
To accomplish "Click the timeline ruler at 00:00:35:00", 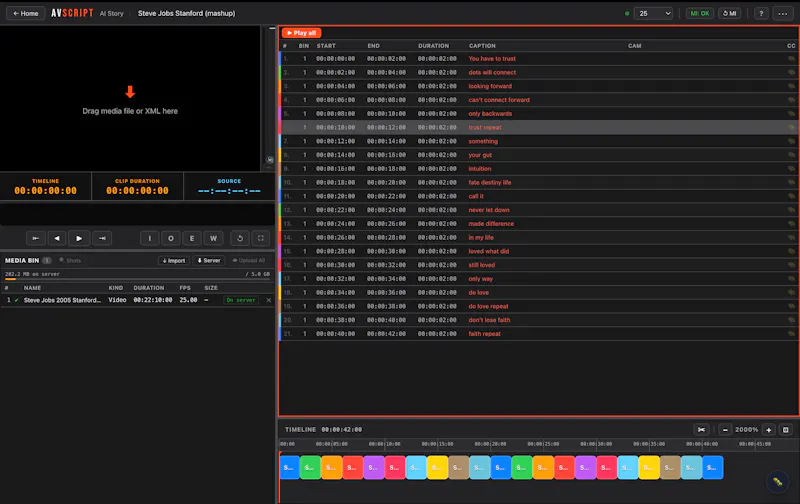I will point(649,444).
